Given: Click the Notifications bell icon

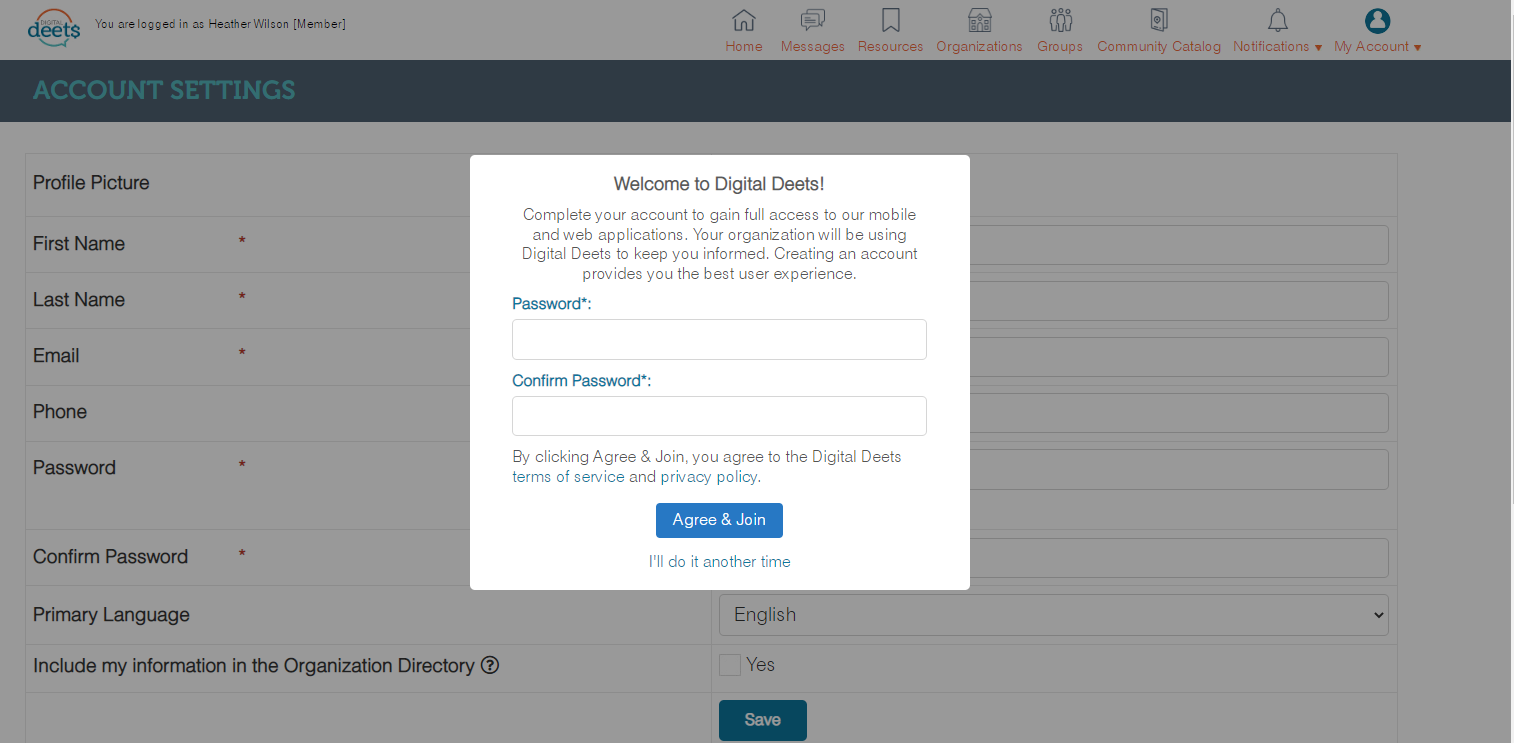Looking at the screenshot, I should (1278, 20).
